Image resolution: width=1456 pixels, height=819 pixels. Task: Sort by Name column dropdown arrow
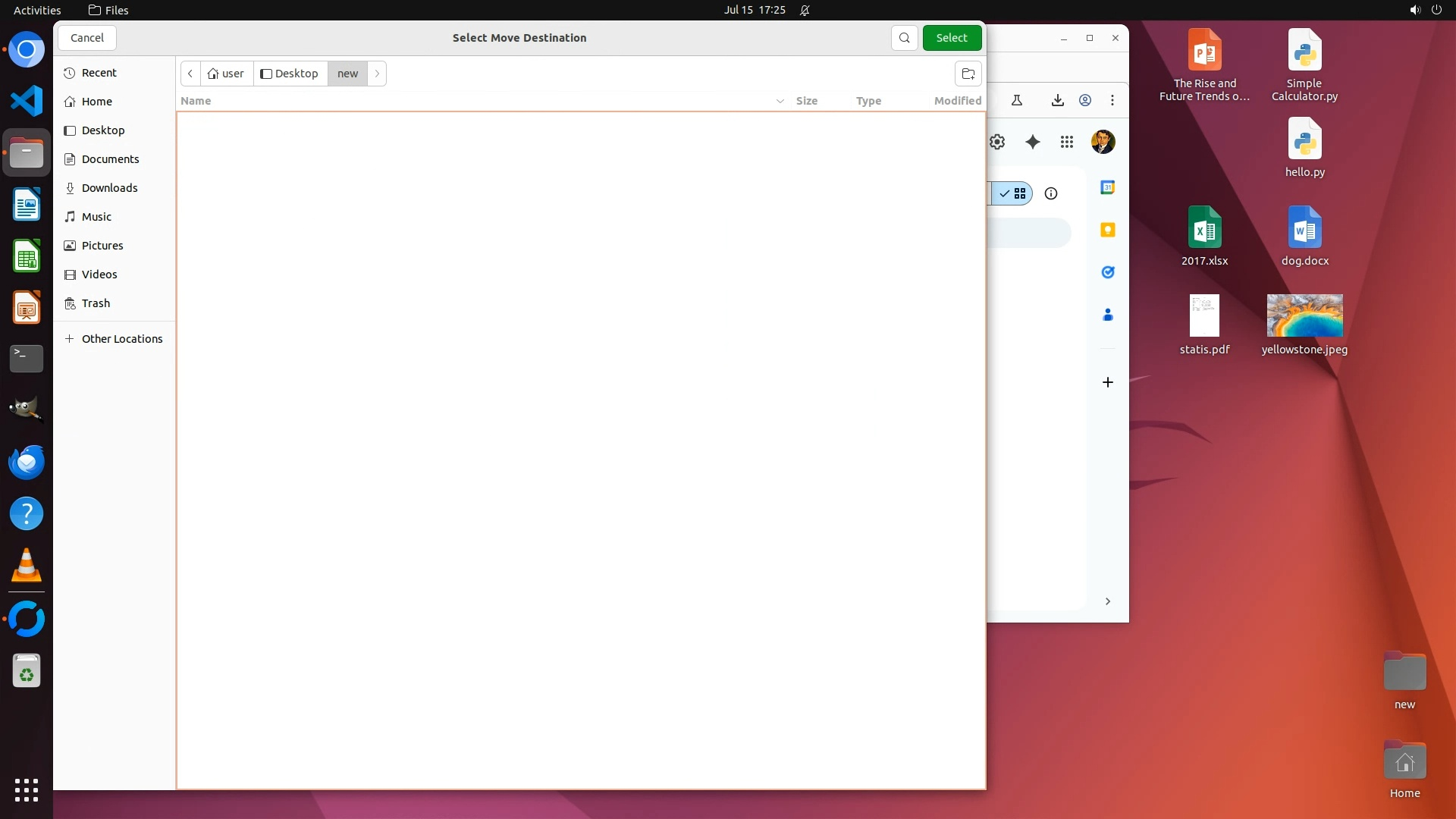(x=780, y=101)
